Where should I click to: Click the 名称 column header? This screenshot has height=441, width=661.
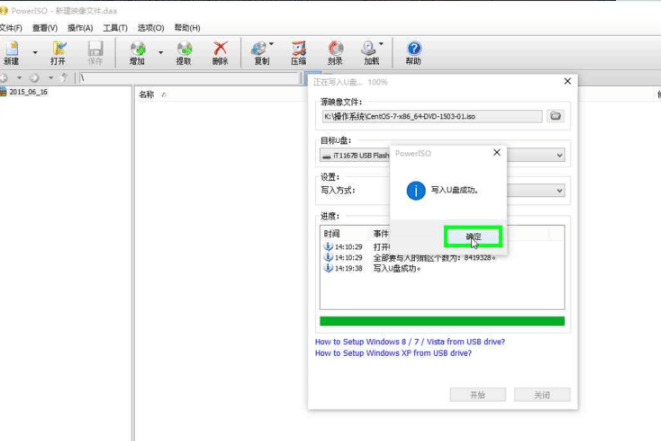tap(146, 94)
